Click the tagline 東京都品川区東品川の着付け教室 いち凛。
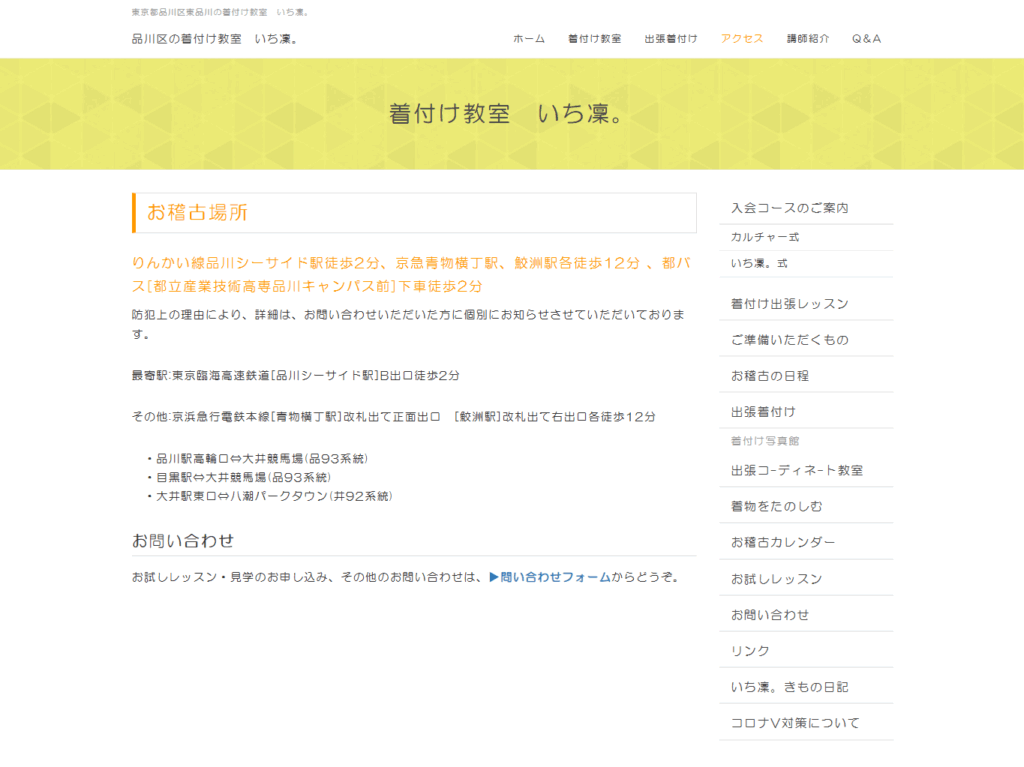Viewport: 1024px width, 767px height. [x=221, y=12]
